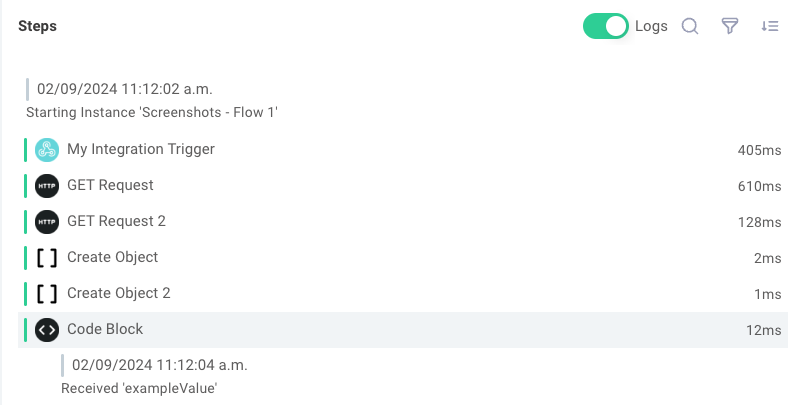Screen dimensions: 802x405
Task: Click the Code Block angle-brackets icon
Action: [47, 330]
